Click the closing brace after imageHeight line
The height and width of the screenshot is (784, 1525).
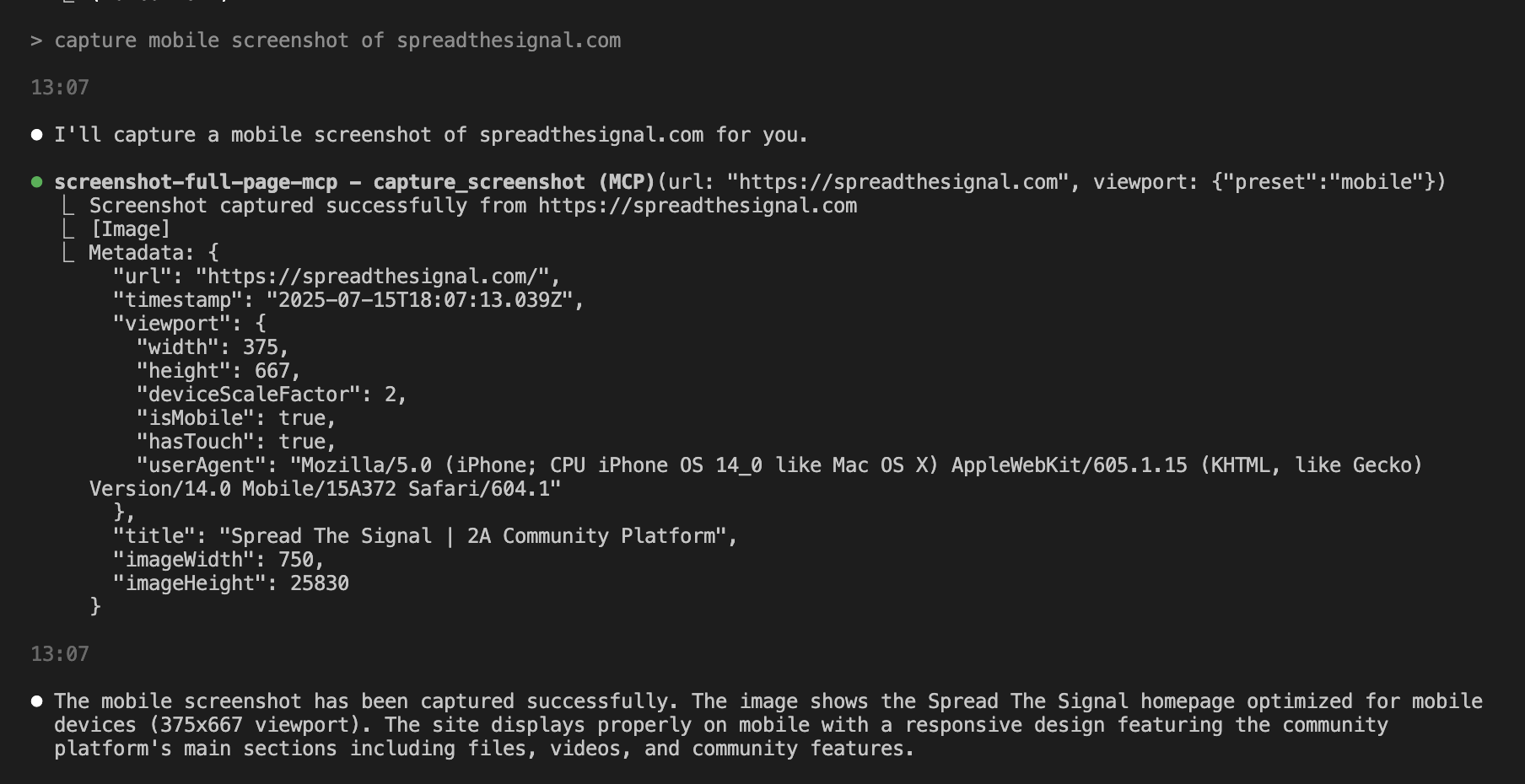tap(95, 607)
